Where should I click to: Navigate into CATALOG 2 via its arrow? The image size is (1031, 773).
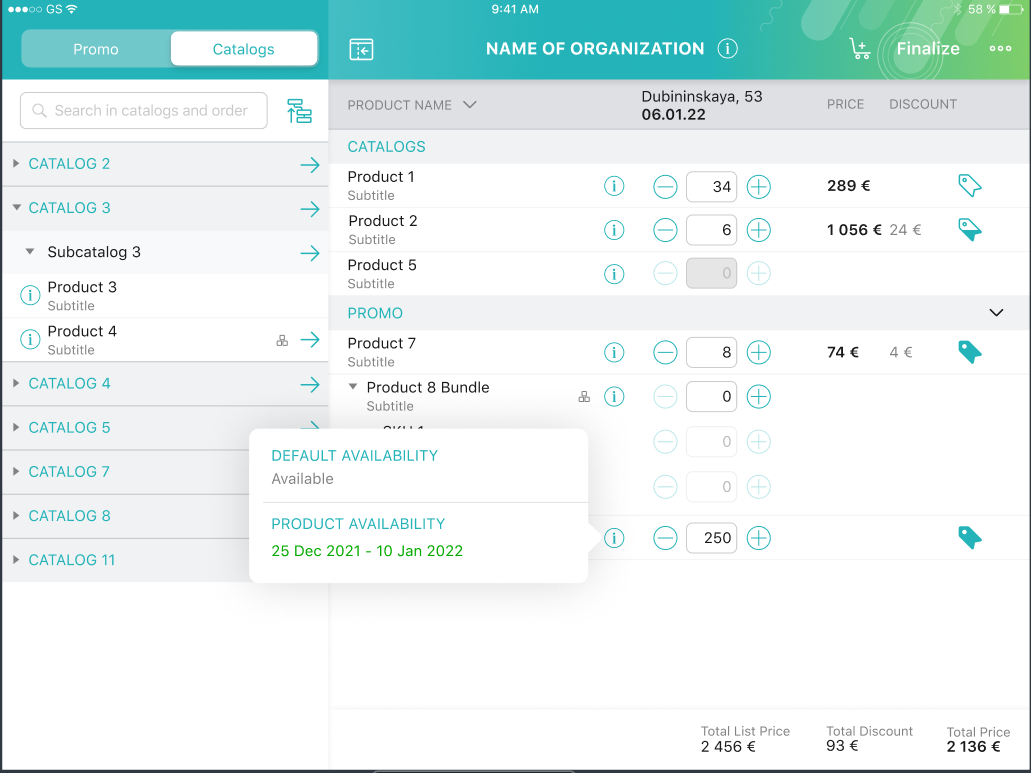coord(311,164)
